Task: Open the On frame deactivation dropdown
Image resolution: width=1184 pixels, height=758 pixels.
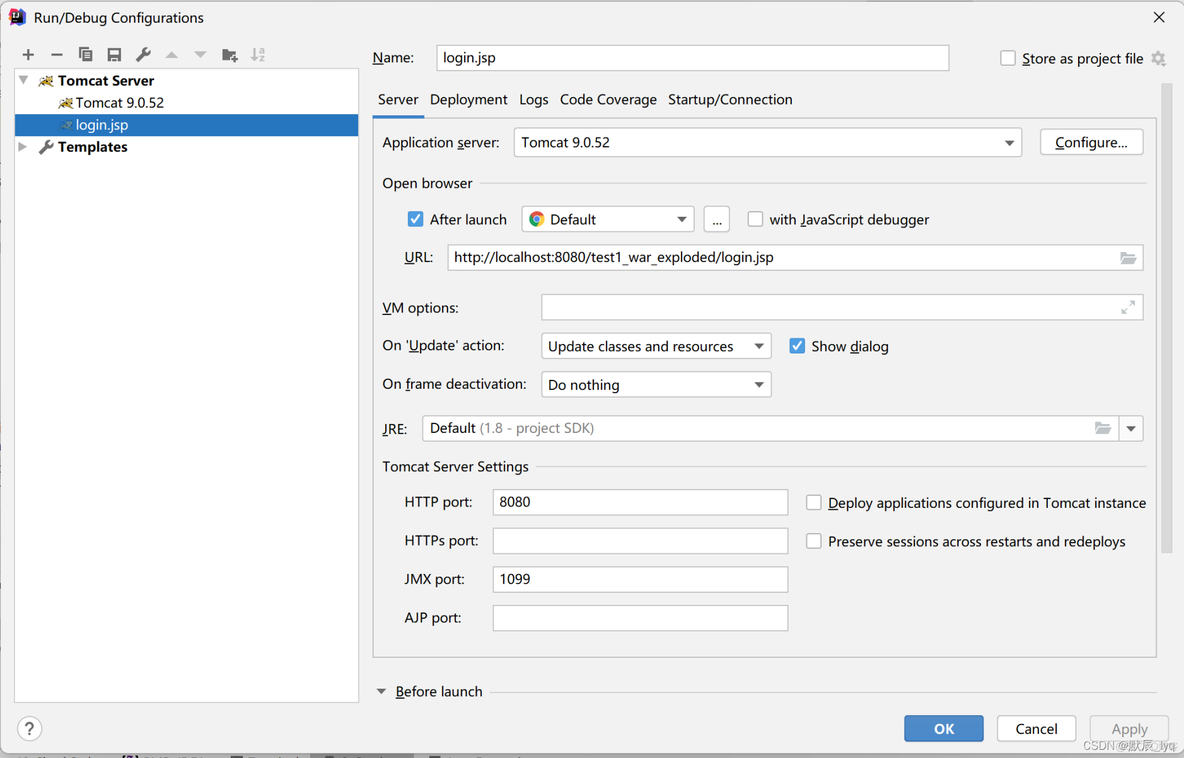Action: coord(656,384)
